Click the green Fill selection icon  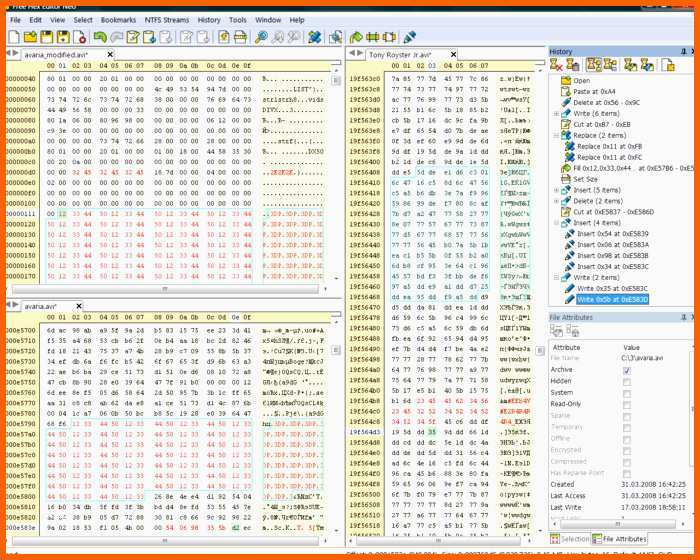point(356,37)
